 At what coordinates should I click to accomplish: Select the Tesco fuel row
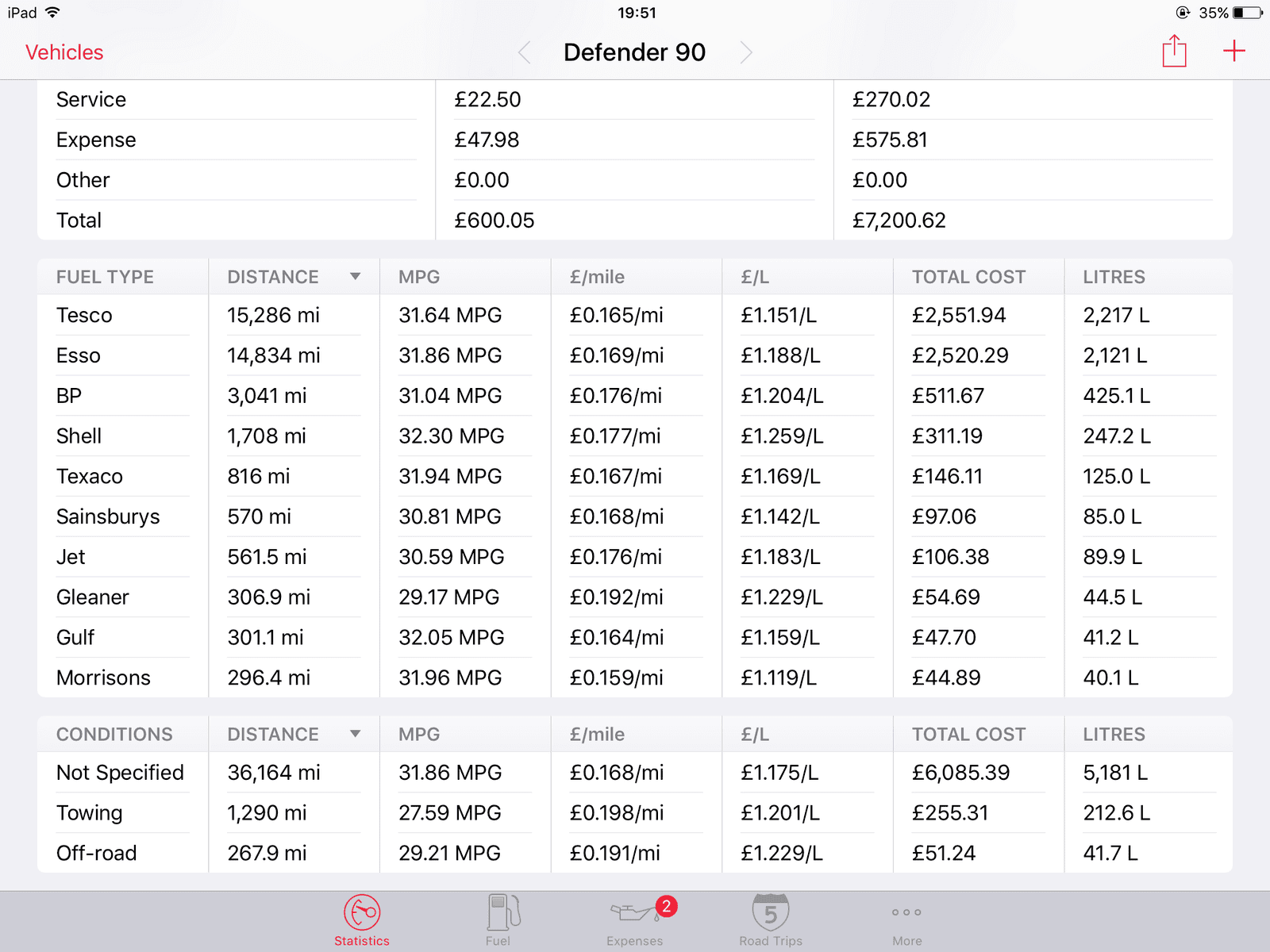[635, 315]
